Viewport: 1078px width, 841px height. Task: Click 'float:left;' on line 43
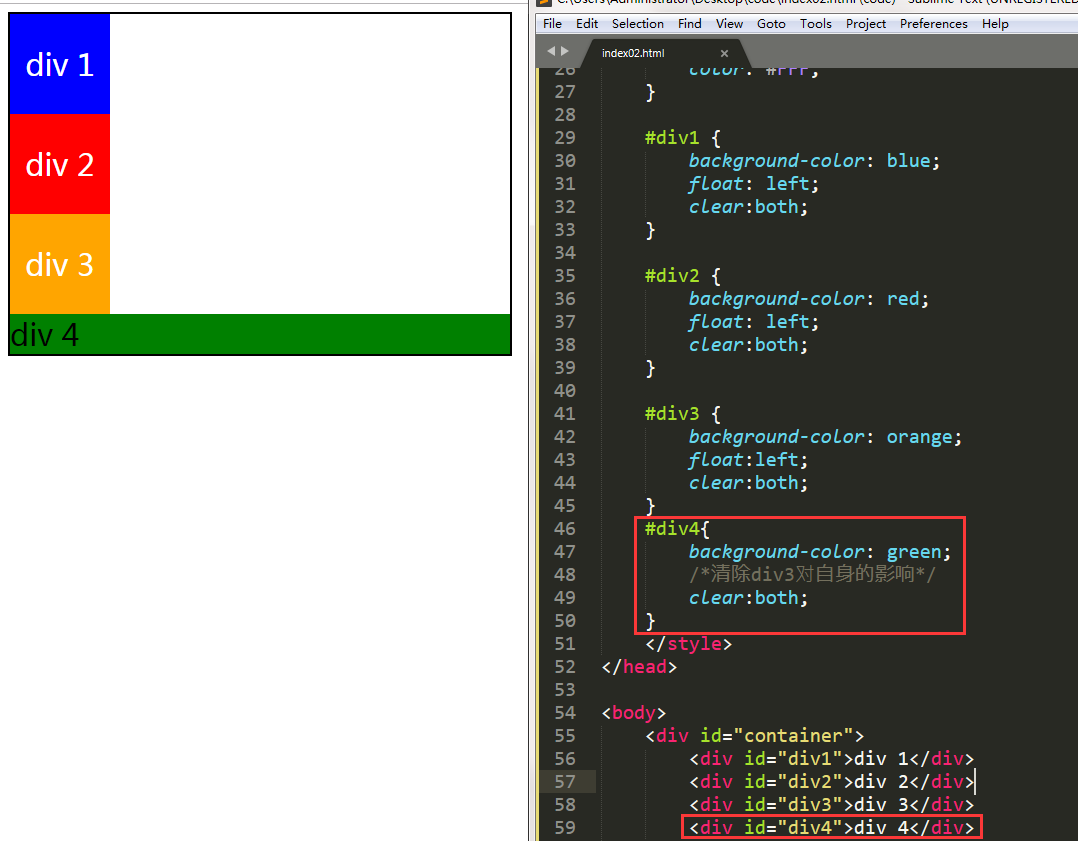click(x=748, y=459)
